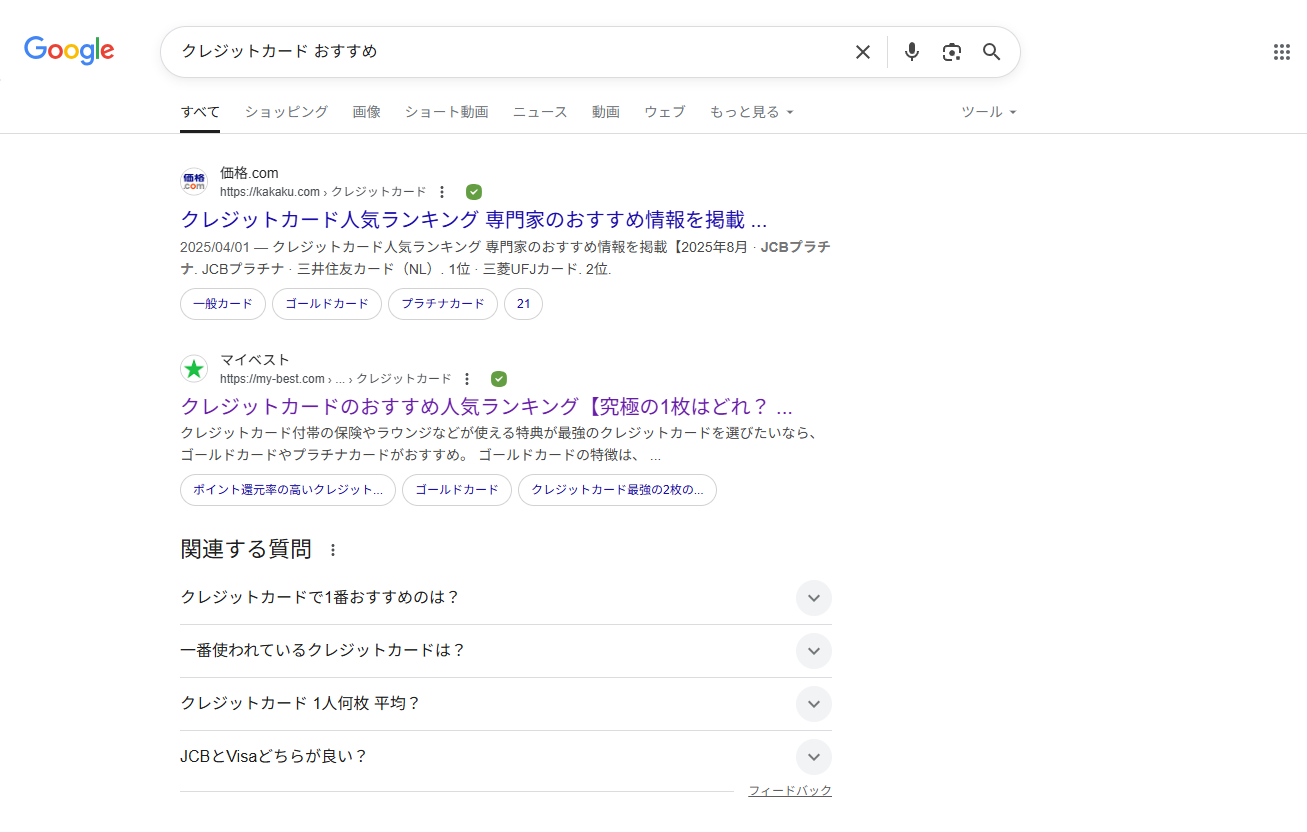Image resolution: width=1307 pixels, height=832 pixels.
Task: Click green verified badge beside kakaku.com
Action: tap(474, 192)
